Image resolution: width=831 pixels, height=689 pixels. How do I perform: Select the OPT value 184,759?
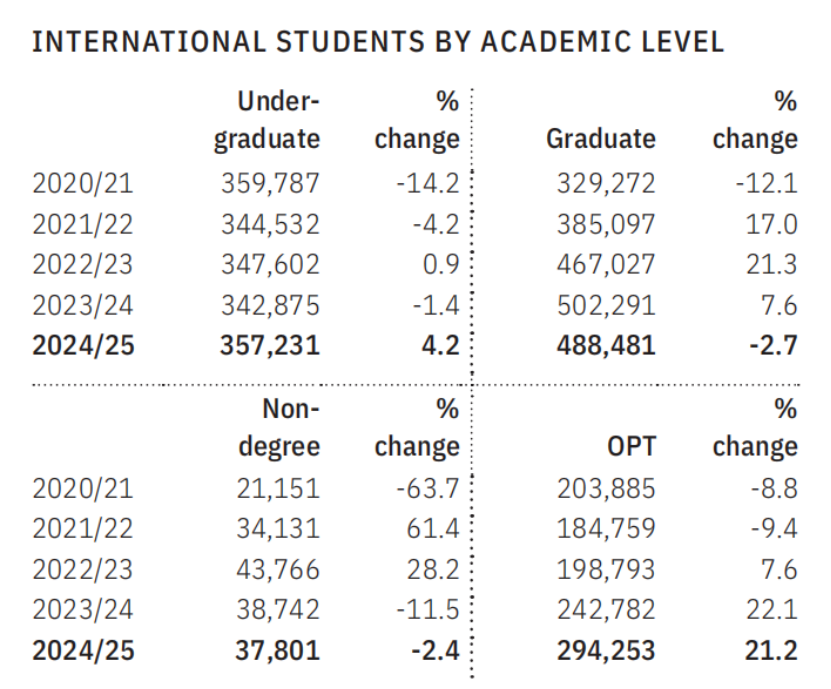pyautogui.click(x=606, y=529)
